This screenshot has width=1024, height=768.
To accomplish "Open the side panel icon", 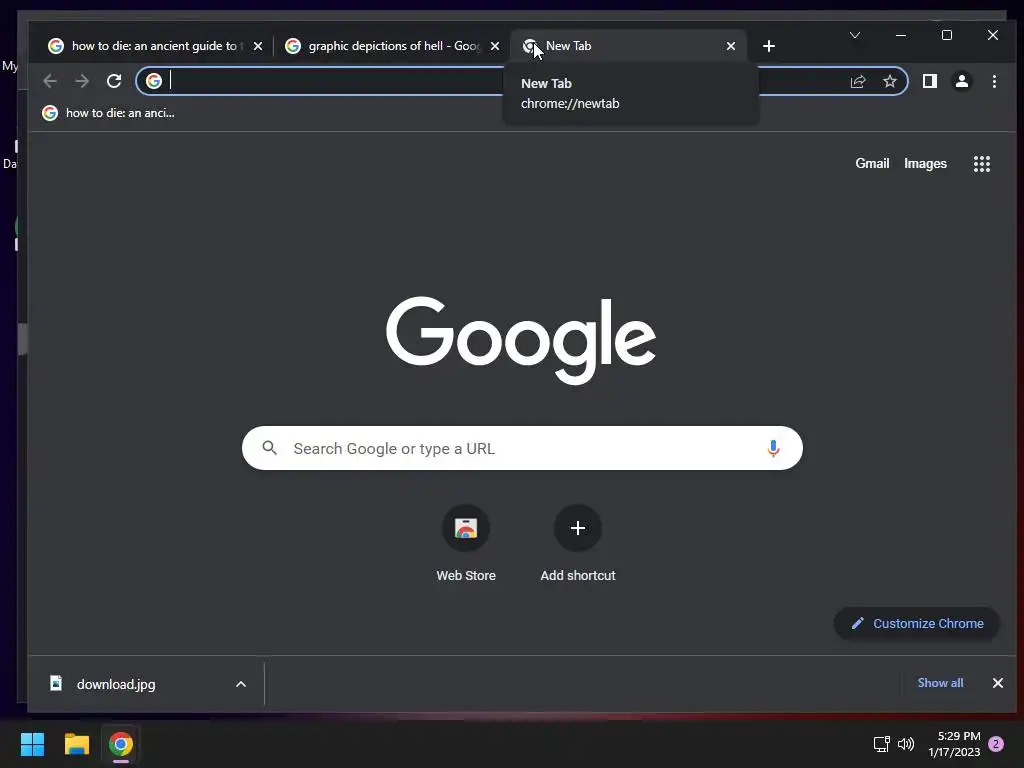I will coord(929,81).
